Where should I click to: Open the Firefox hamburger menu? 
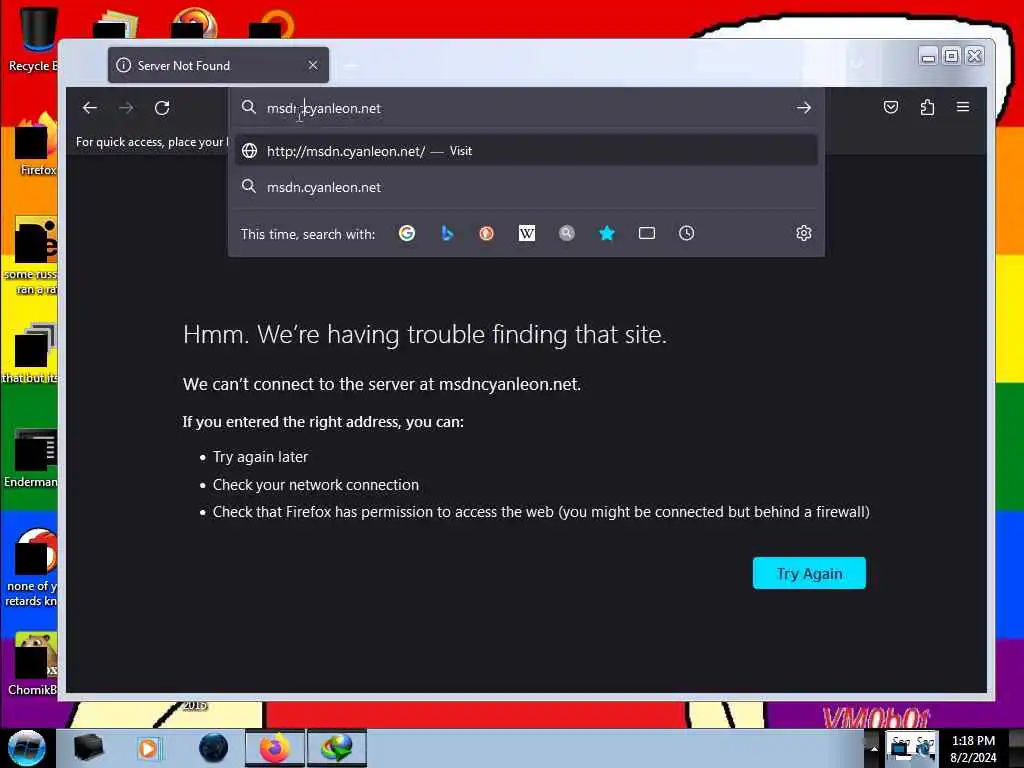click(963, 107)
